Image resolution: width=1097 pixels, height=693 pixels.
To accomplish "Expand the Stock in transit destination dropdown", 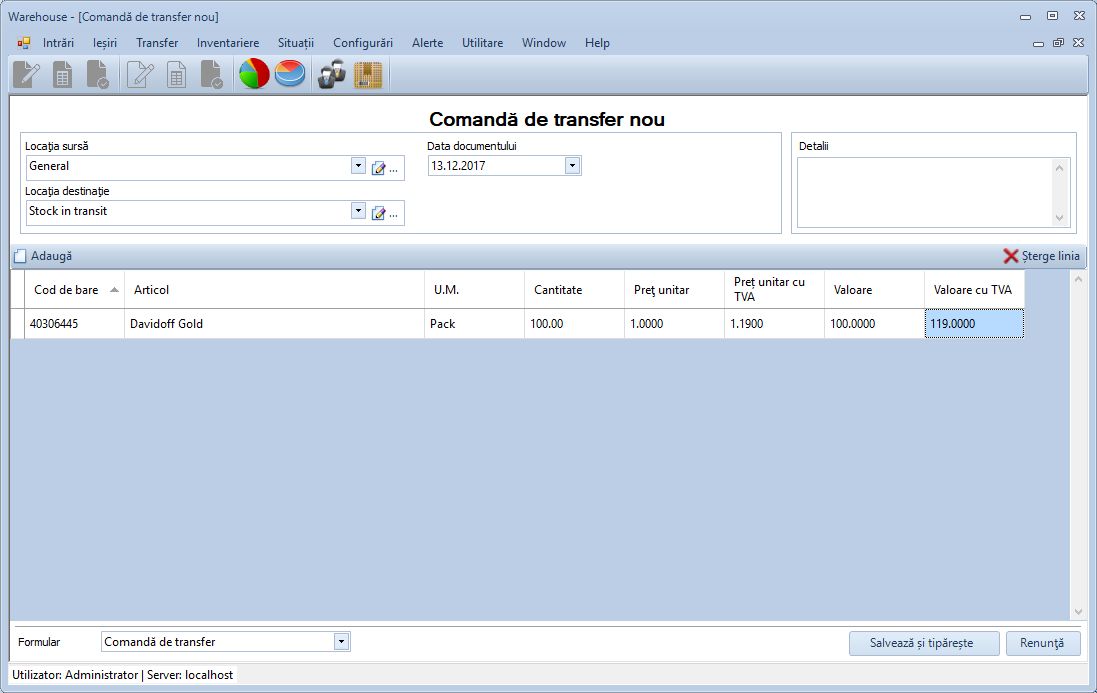I will 358,211.
